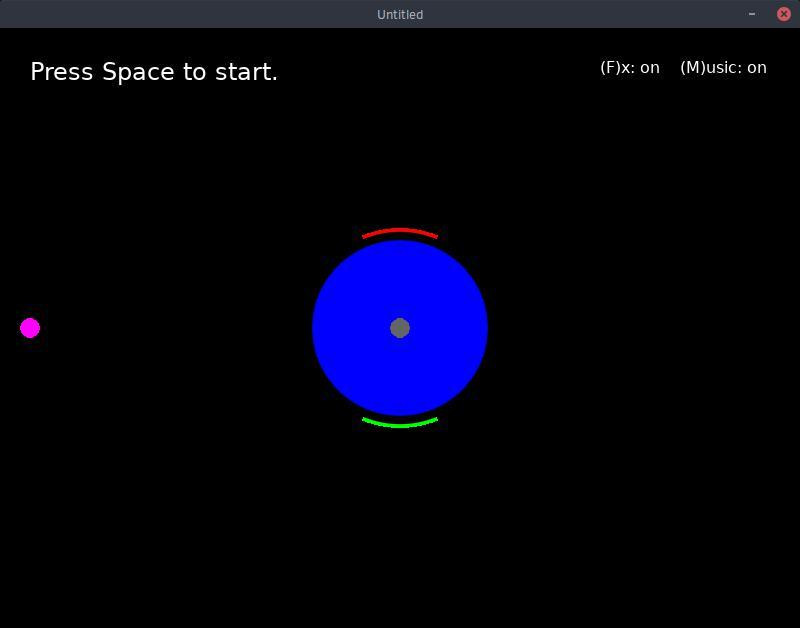Screen dimensions: 800x628
Task: Close the Untitled game window
Action: (784, 14)
